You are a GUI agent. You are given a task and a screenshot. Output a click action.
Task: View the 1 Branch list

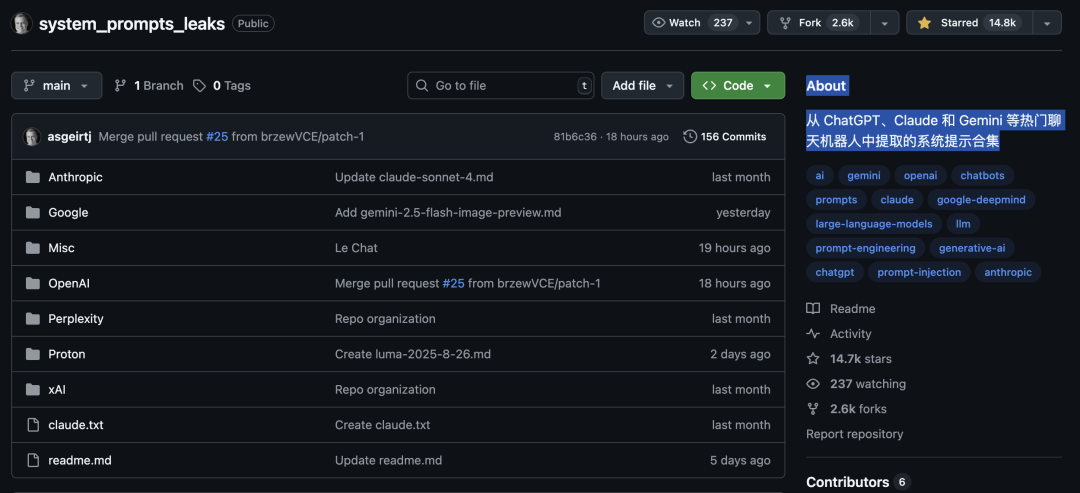pyautogui.click(x=149, y=86)
